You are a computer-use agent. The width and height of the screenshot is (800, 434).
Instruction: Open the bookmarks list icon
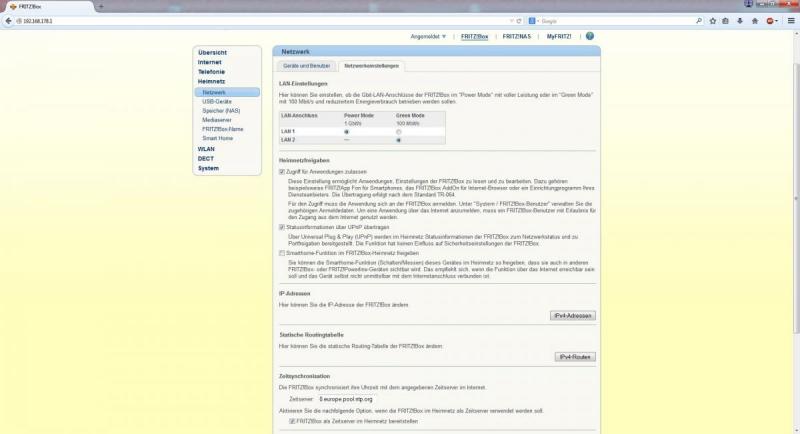click(x=726, y=20)
